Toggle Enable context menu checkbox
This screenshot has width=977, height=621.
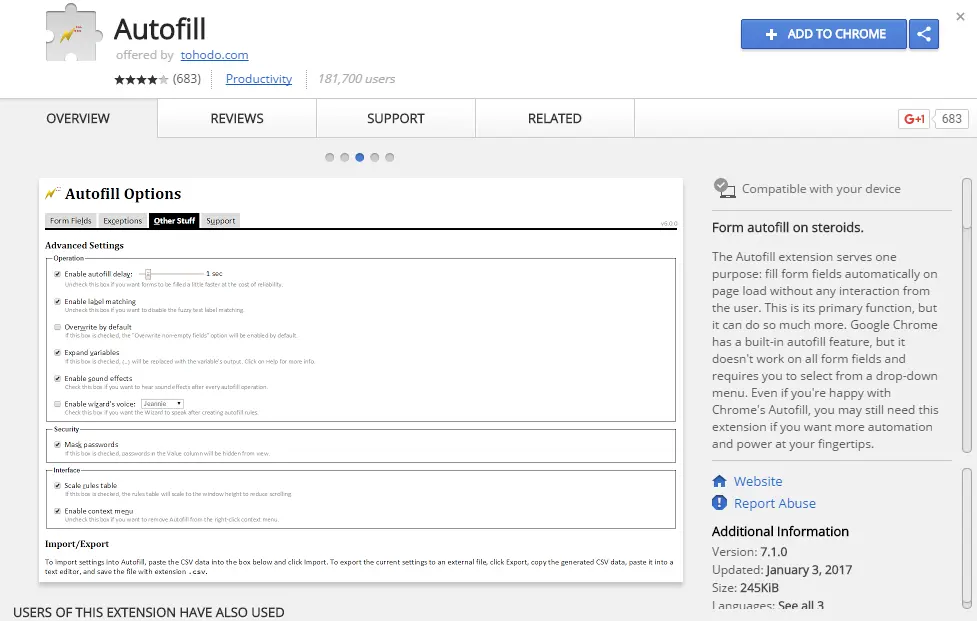tap(57, 511)
